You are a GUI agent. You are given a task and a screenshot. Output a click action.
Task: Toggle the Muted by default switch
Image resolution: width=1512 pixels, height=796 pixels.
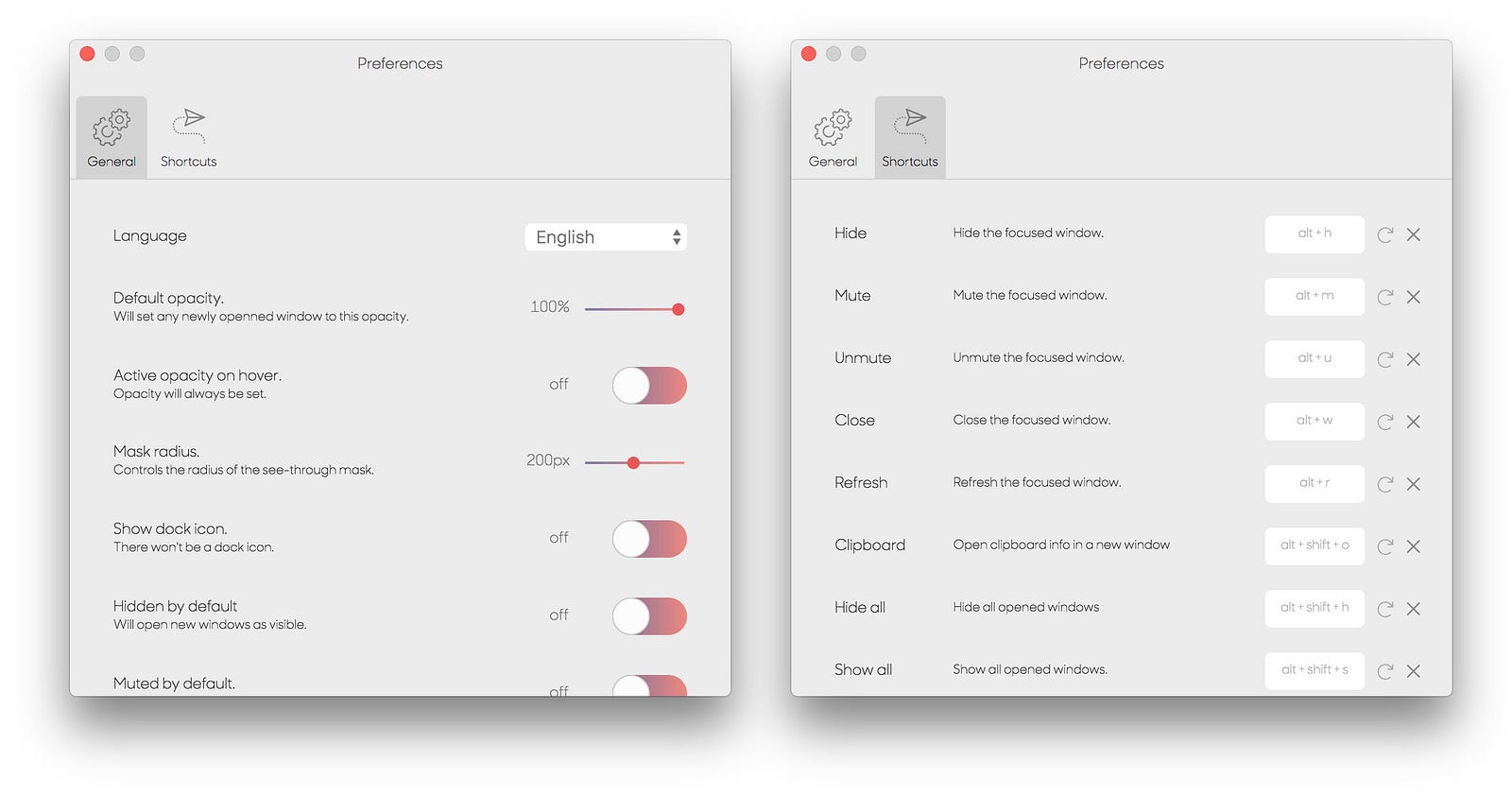pyautogui.click(x=649, y=685)
